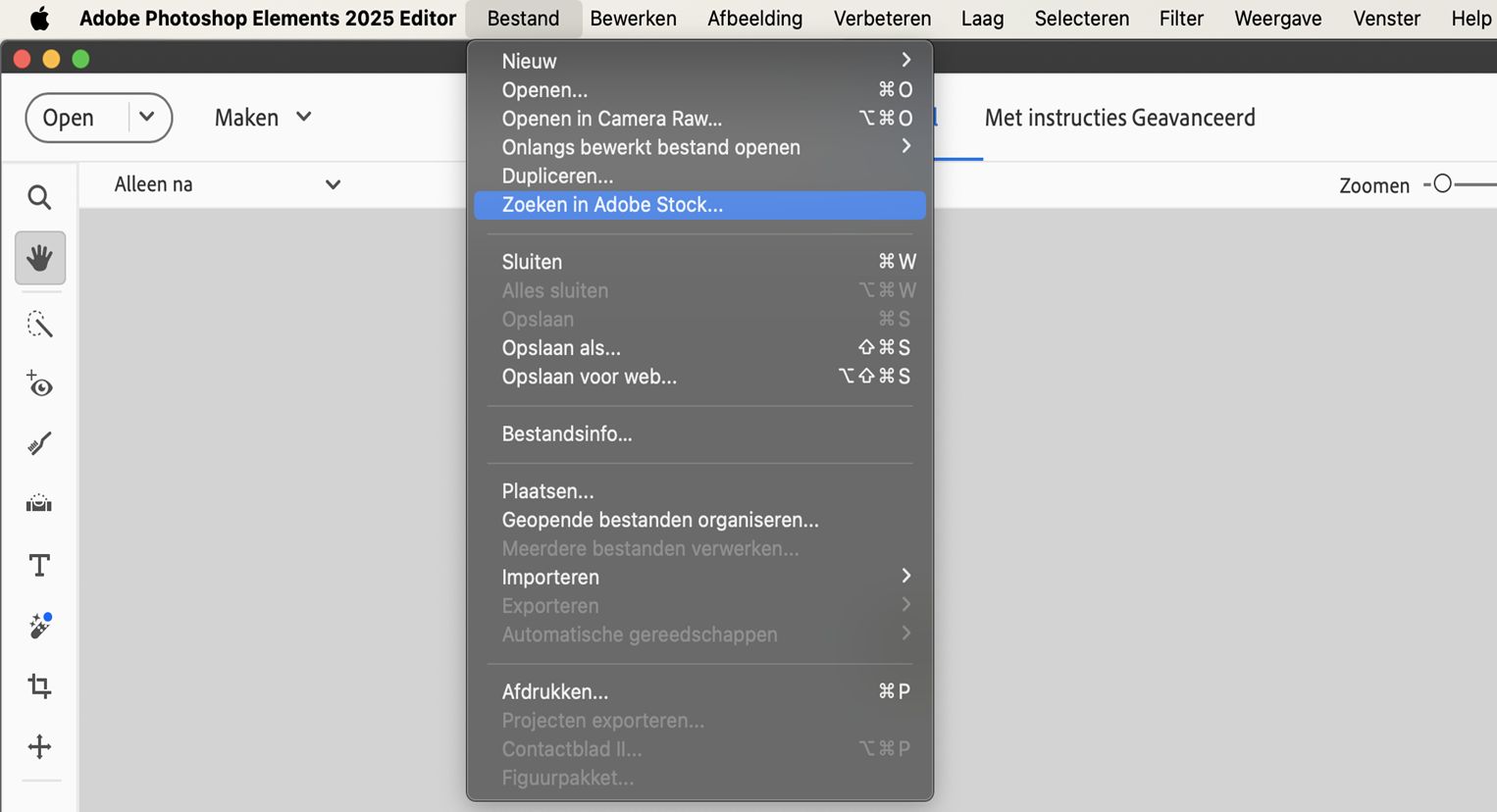The width and height of the screenshot is (1497, 812).
Task: Open the Apple menu
Action: point(39,19)
